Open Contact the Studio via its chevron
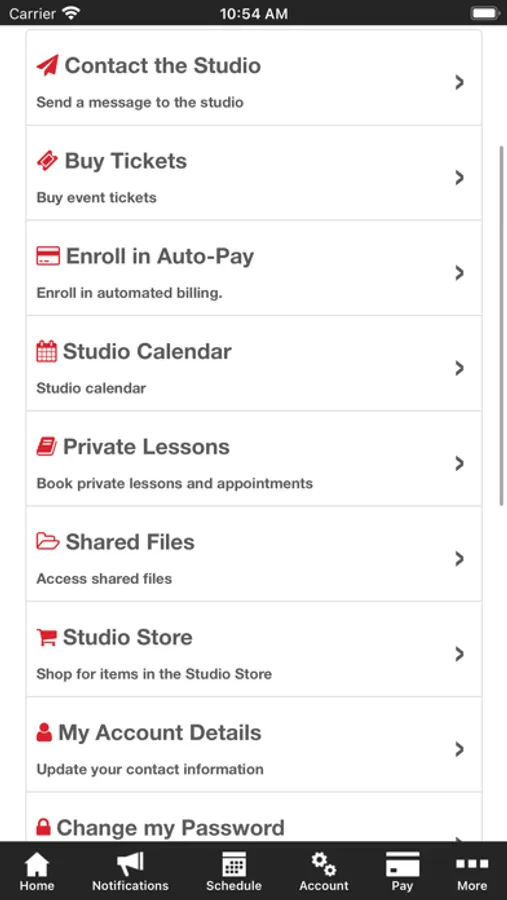 tap(459, 83)
